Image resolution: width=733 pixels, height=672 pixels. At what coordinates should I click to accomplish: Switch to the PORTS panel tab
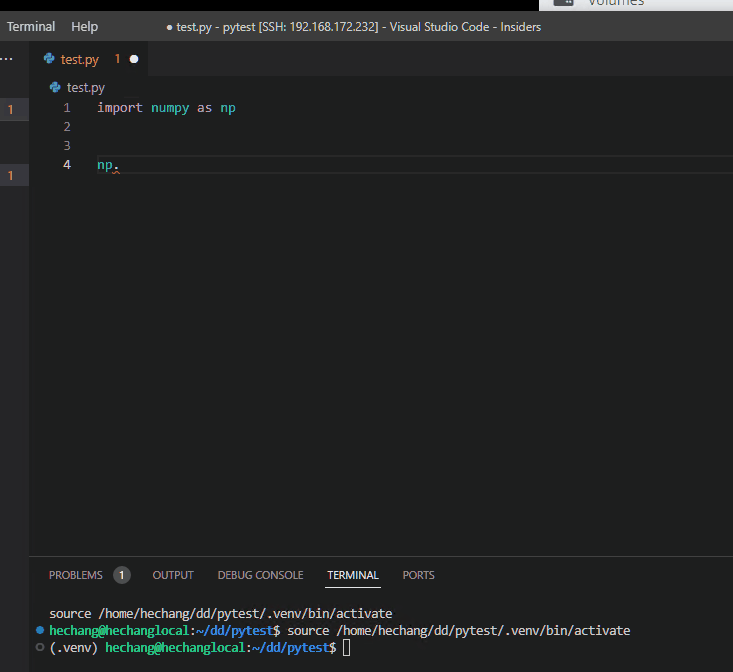pyautogui.click(x=418, y=575)
